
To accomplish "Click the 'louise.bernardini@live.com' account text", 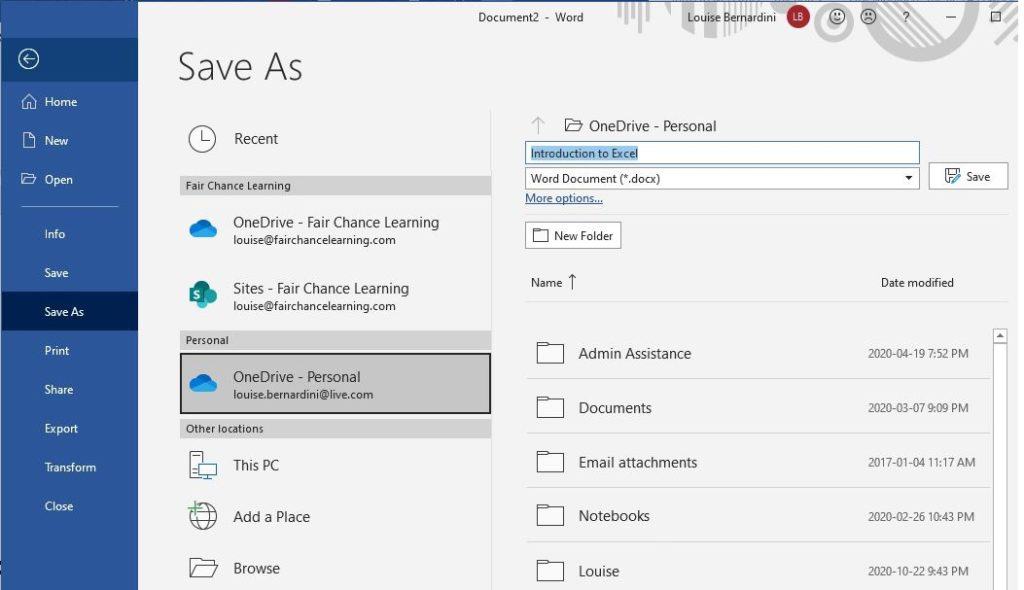I will tap(303, 395).
